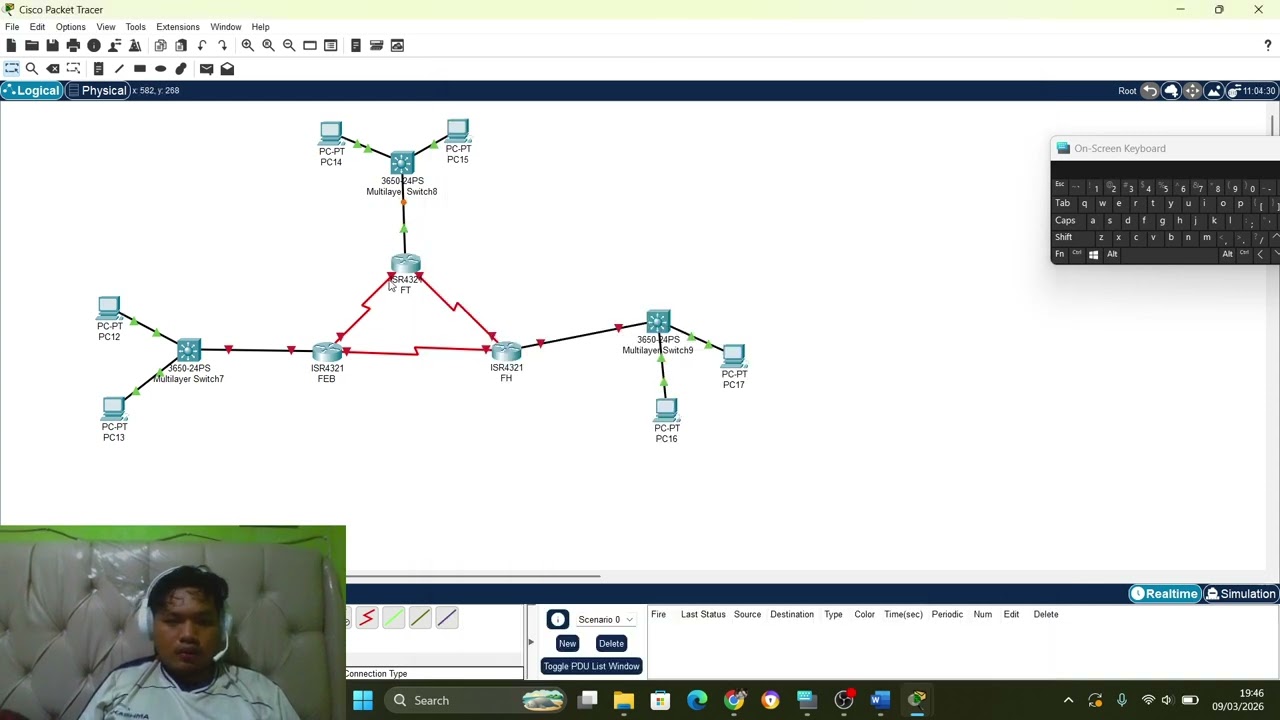Open the Extensions menu
This screenshot has width=1280, height=720.
tap(177, 27)
